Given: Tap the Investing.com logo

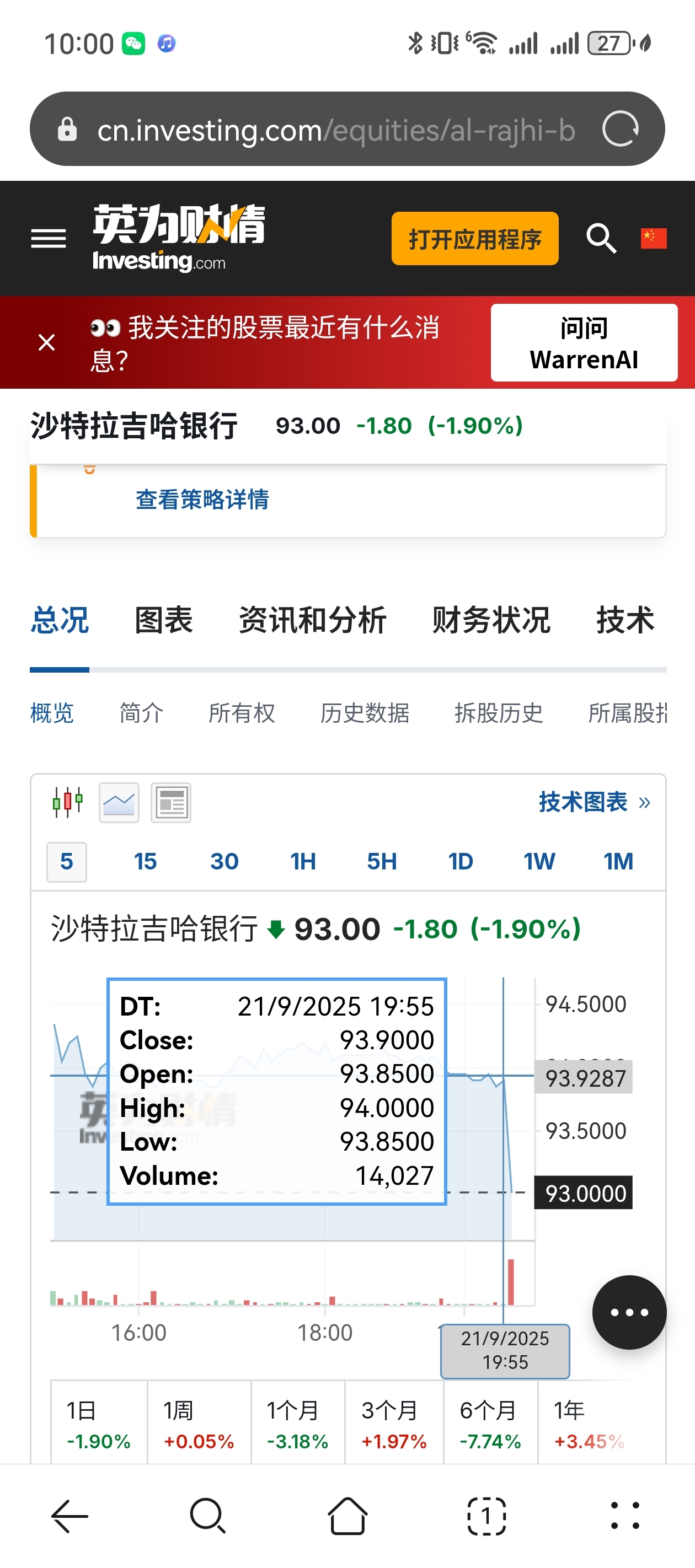Looking at the screenshot, I should coord(179,238).
